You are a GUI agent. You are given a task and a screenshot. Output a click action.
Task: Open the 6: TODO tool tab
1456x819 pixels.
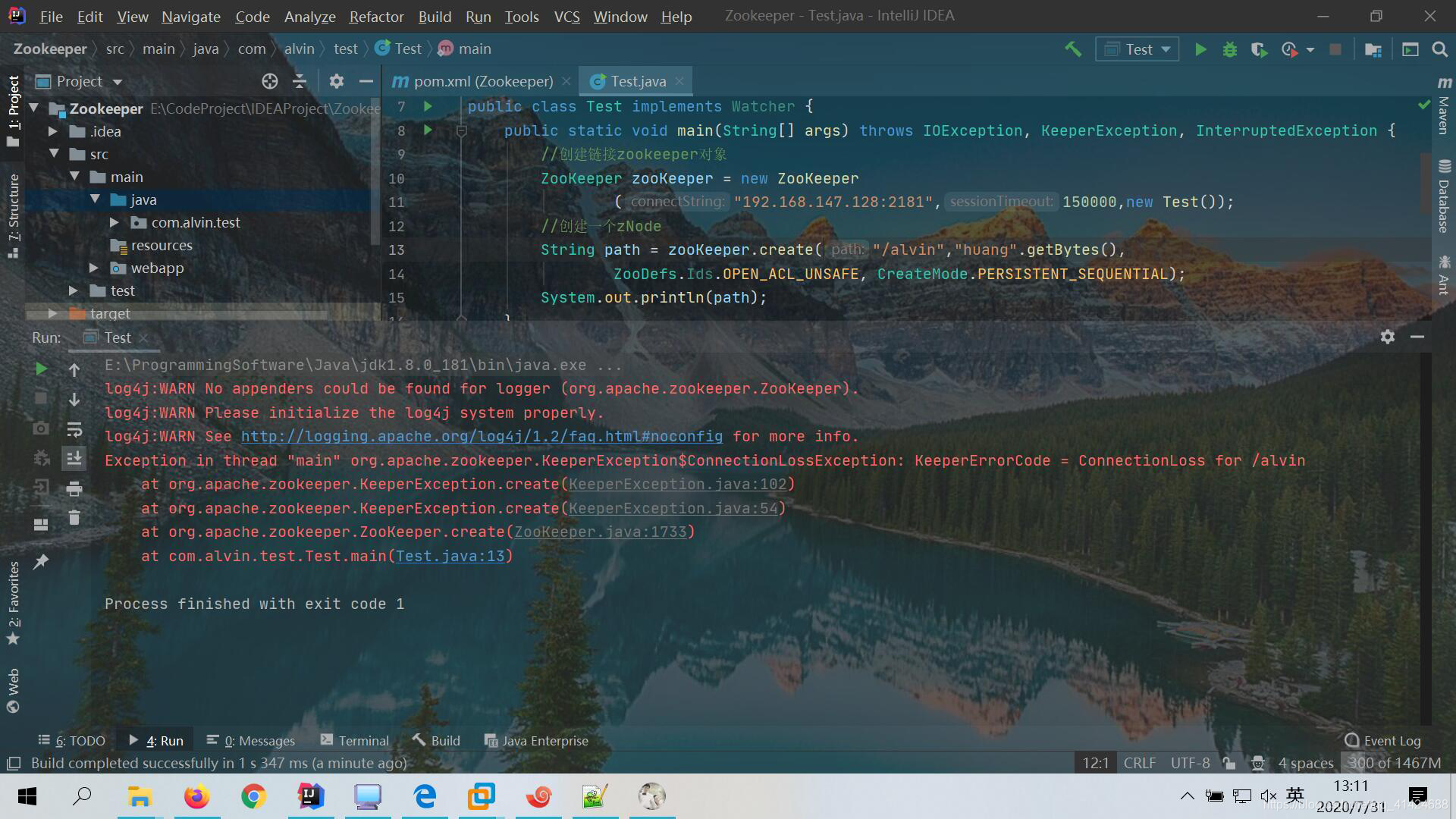(x=72, y=741)
